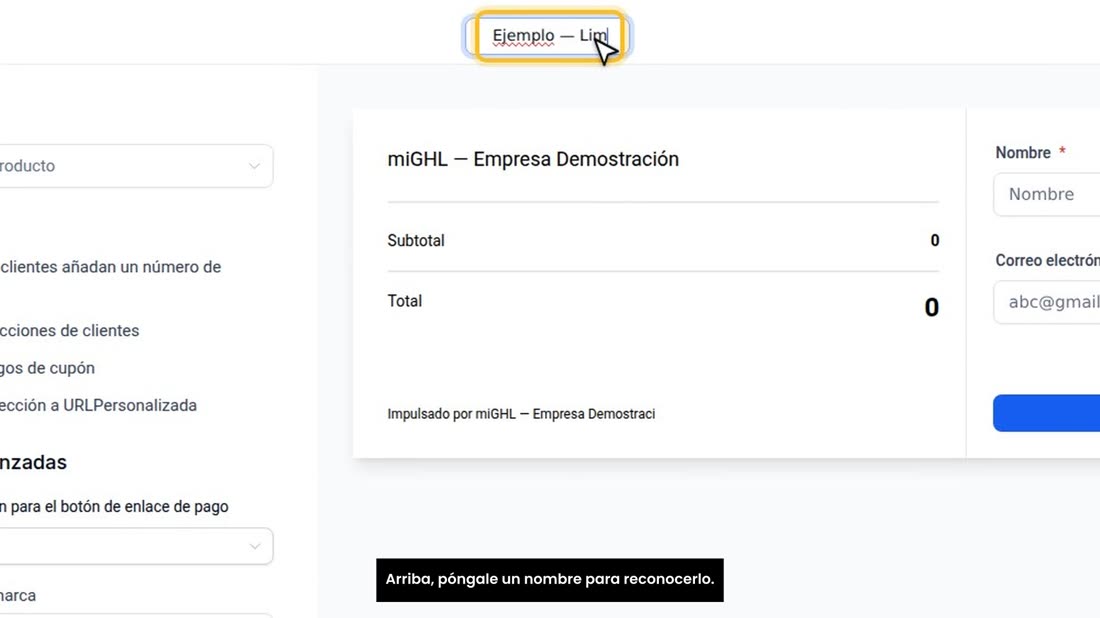
Task: Click the email field with abc@gmail placeholder
Action: tap(1047, 302)
